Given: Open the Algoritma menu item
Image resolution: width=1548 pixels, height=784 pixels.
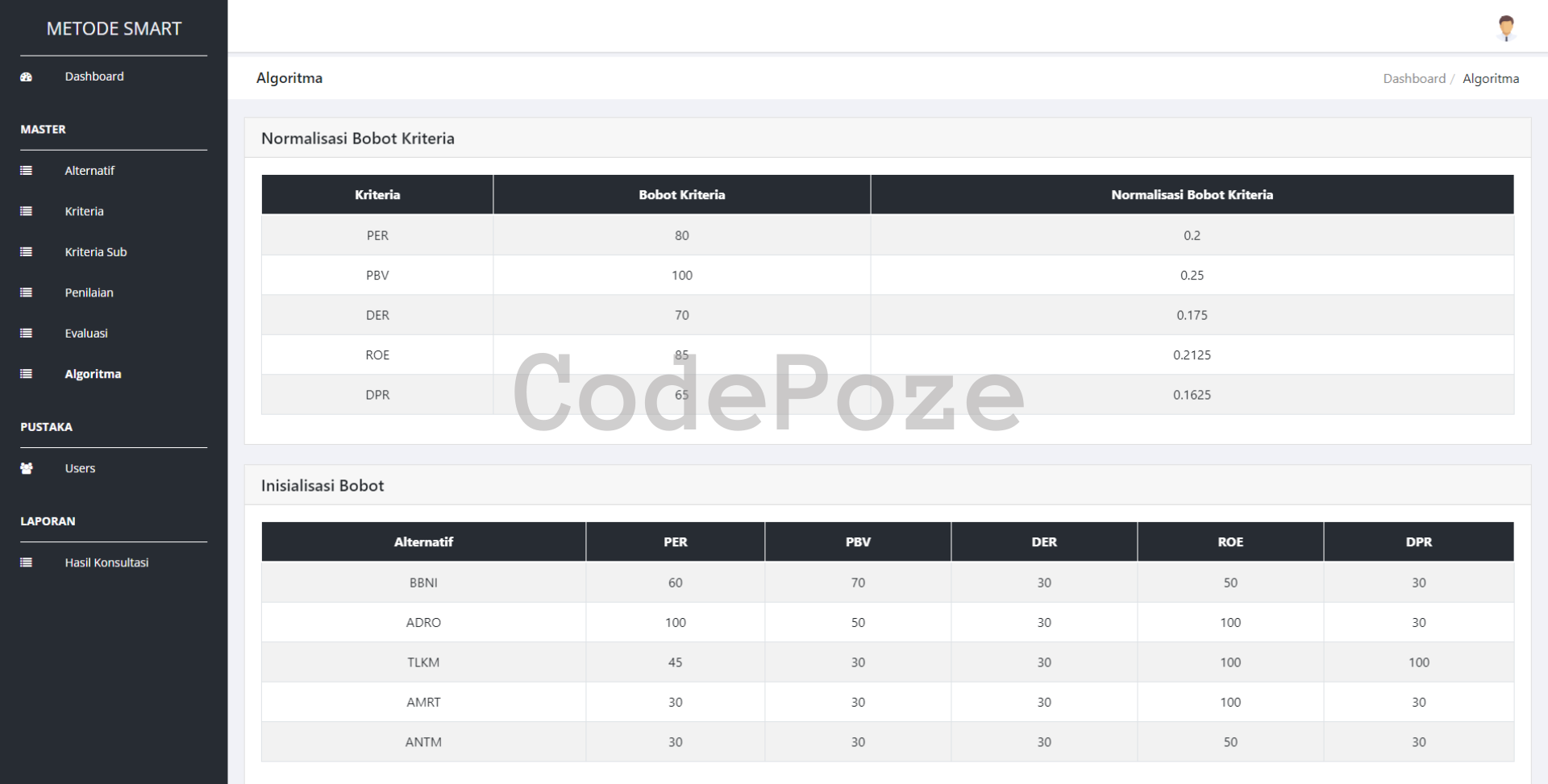Looking at the screenshot, I should (93, 374).
